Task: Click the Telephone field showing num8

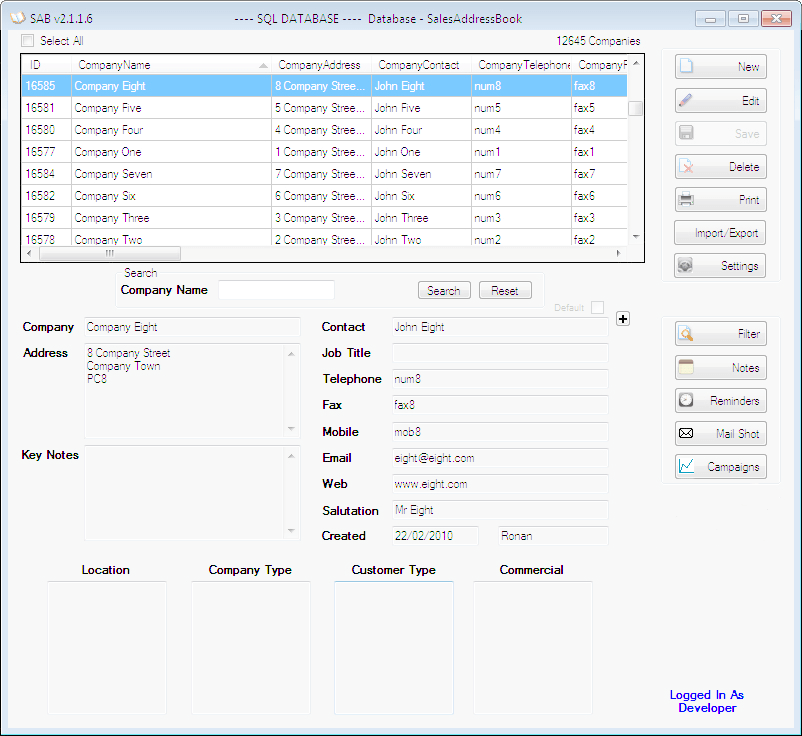Action: point(500,379)
